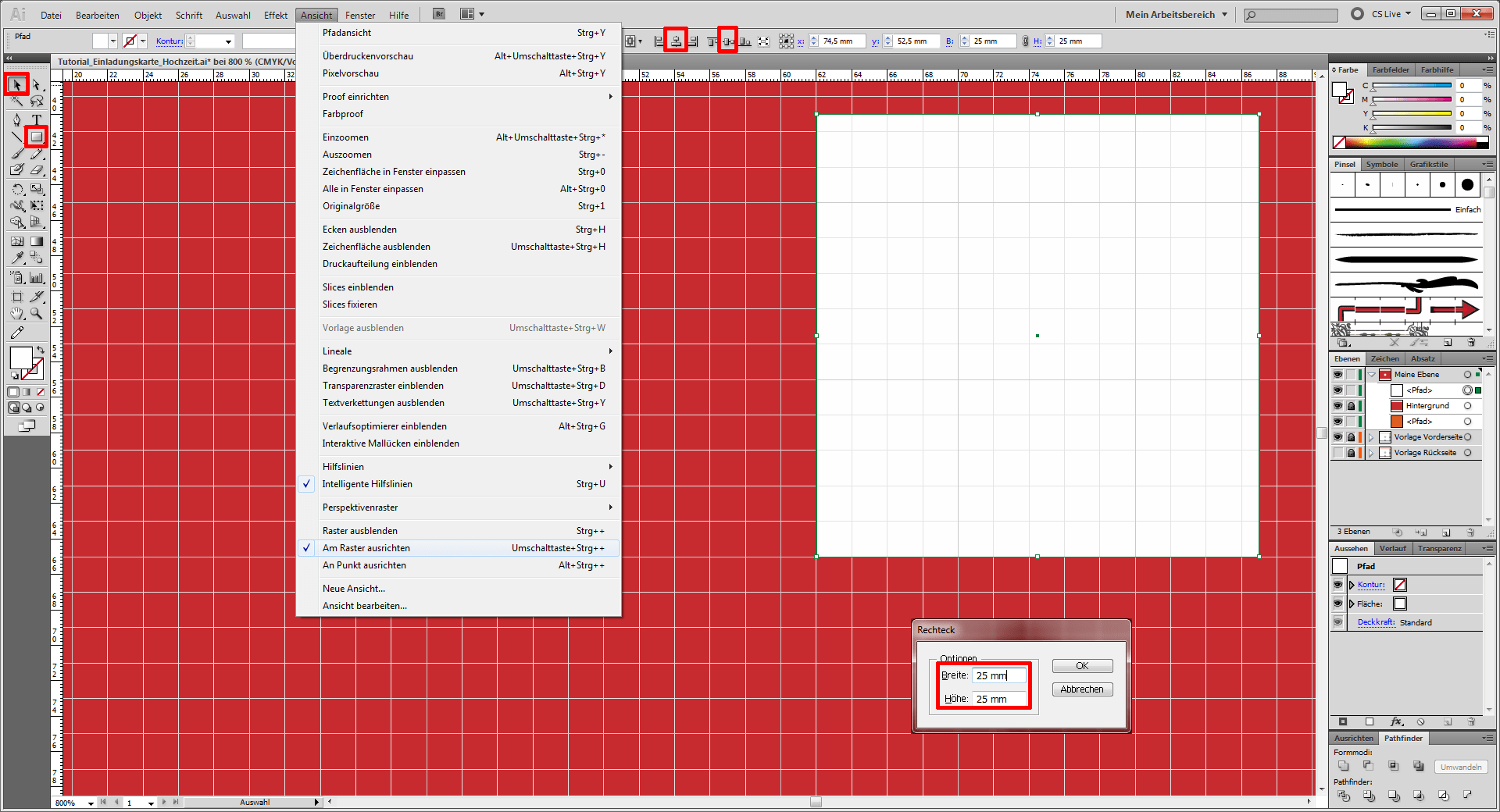
Task: Select the Type tool
Action: [x=36, y=119]
